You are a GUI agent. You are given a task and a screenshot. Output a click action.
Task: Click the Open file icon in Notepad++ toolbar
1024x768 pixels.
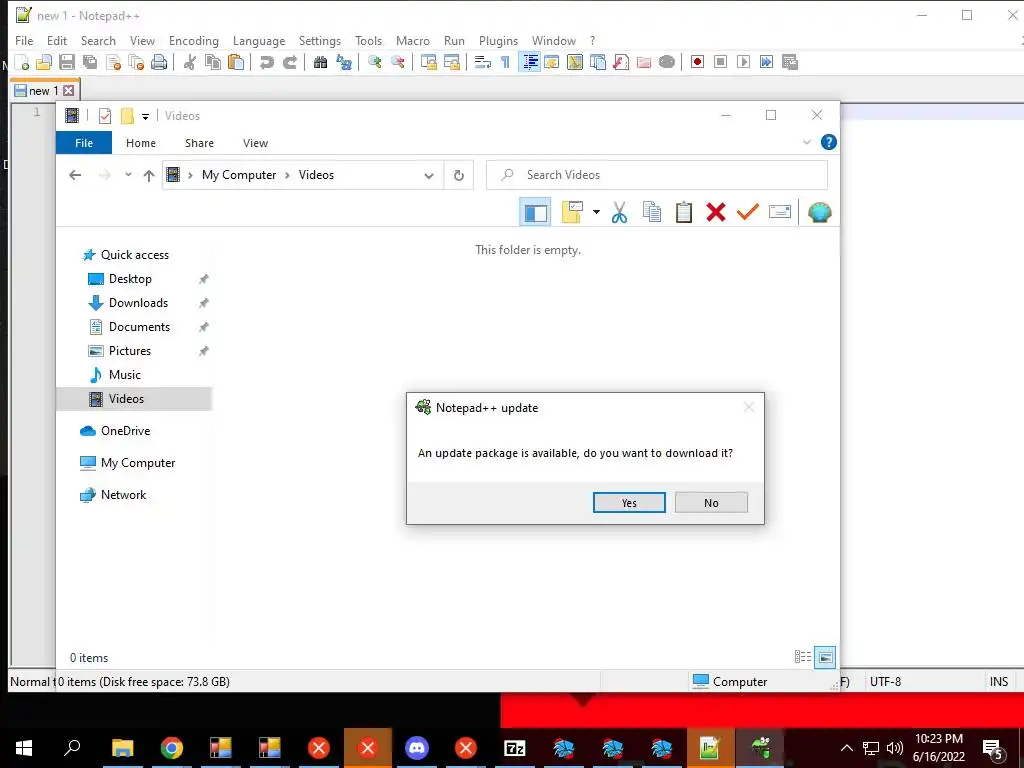[x=44, y=62]
